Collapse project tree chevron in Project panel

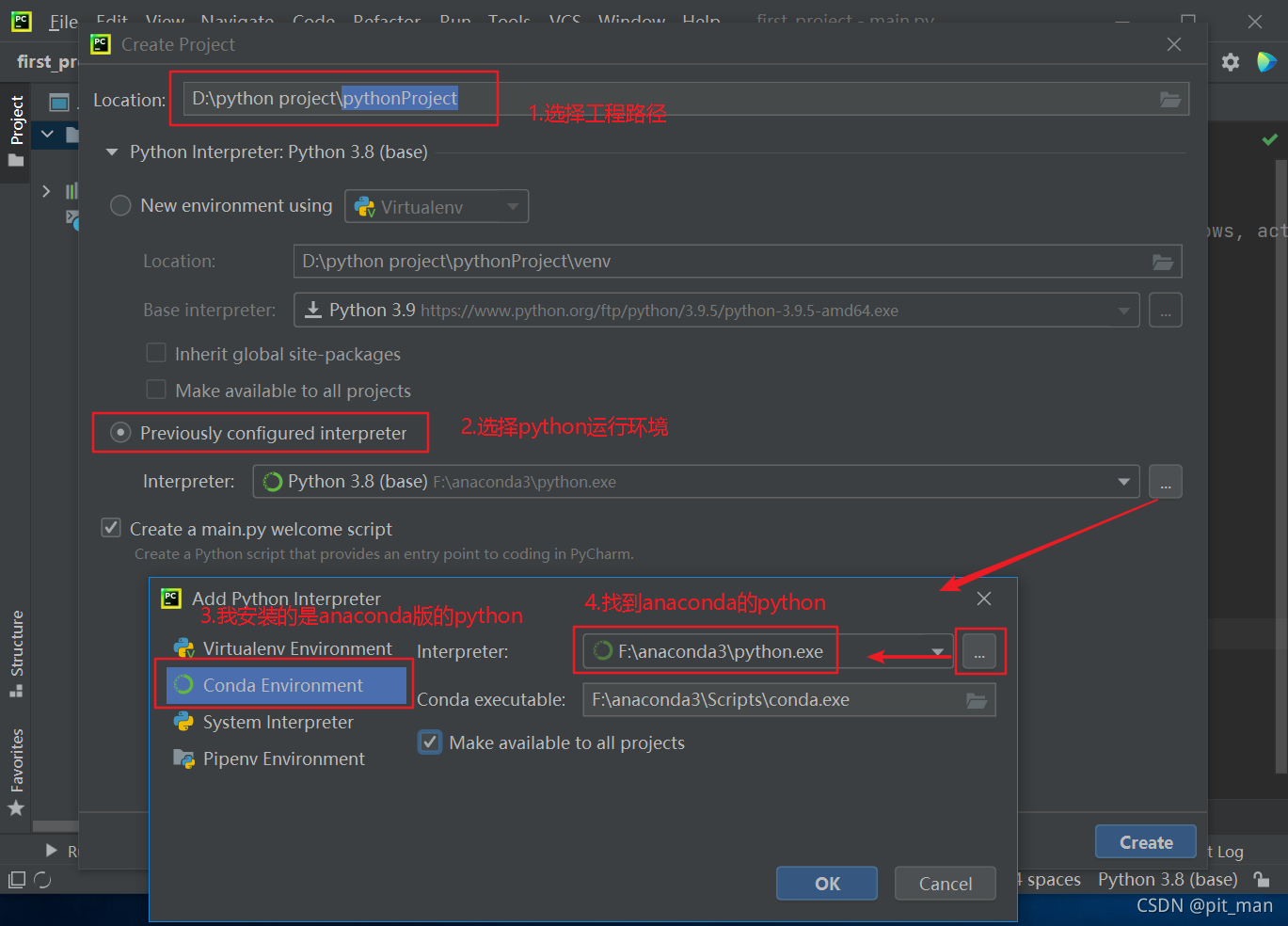47,135
